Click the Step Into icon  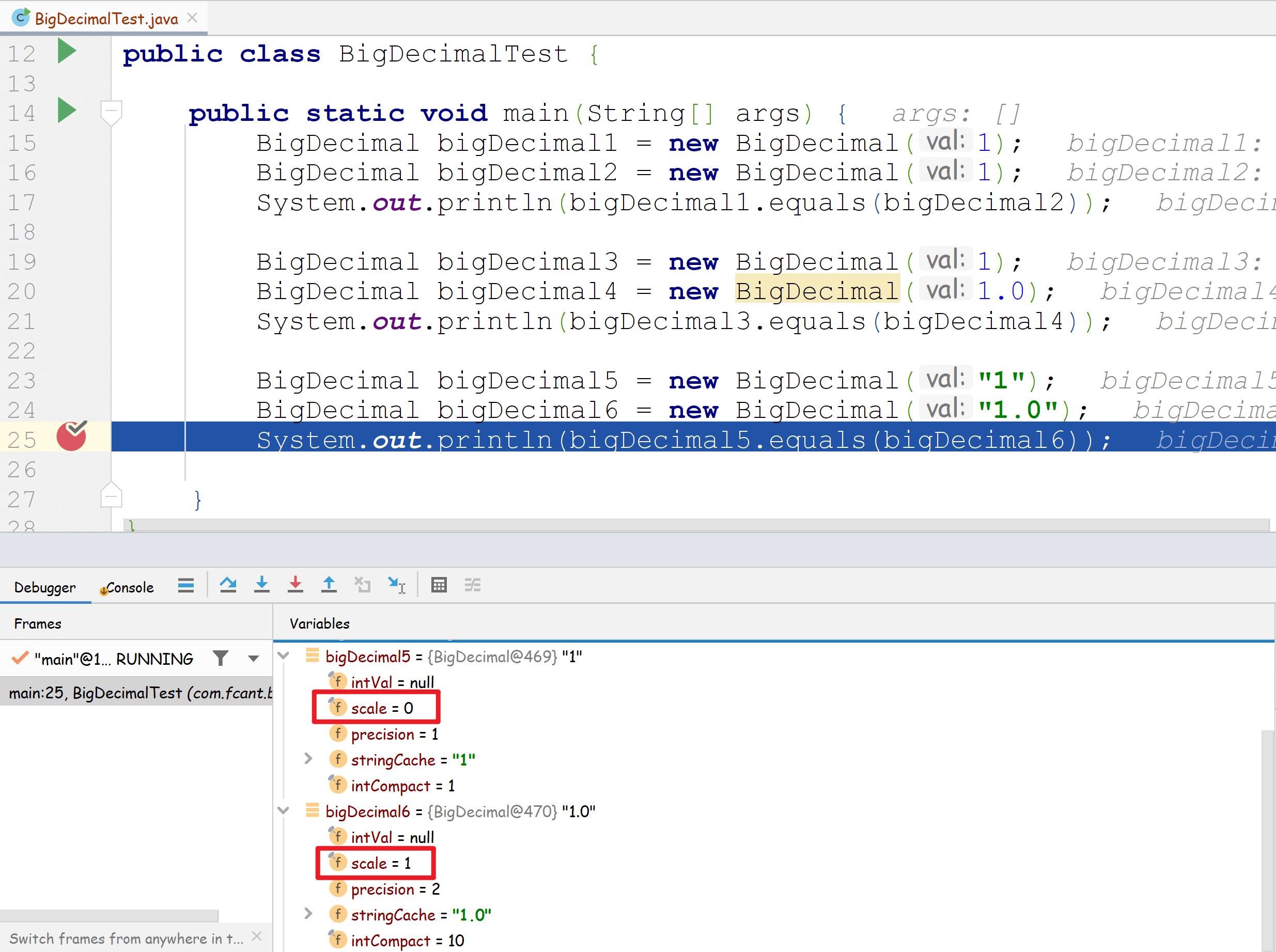coord(261,585)
